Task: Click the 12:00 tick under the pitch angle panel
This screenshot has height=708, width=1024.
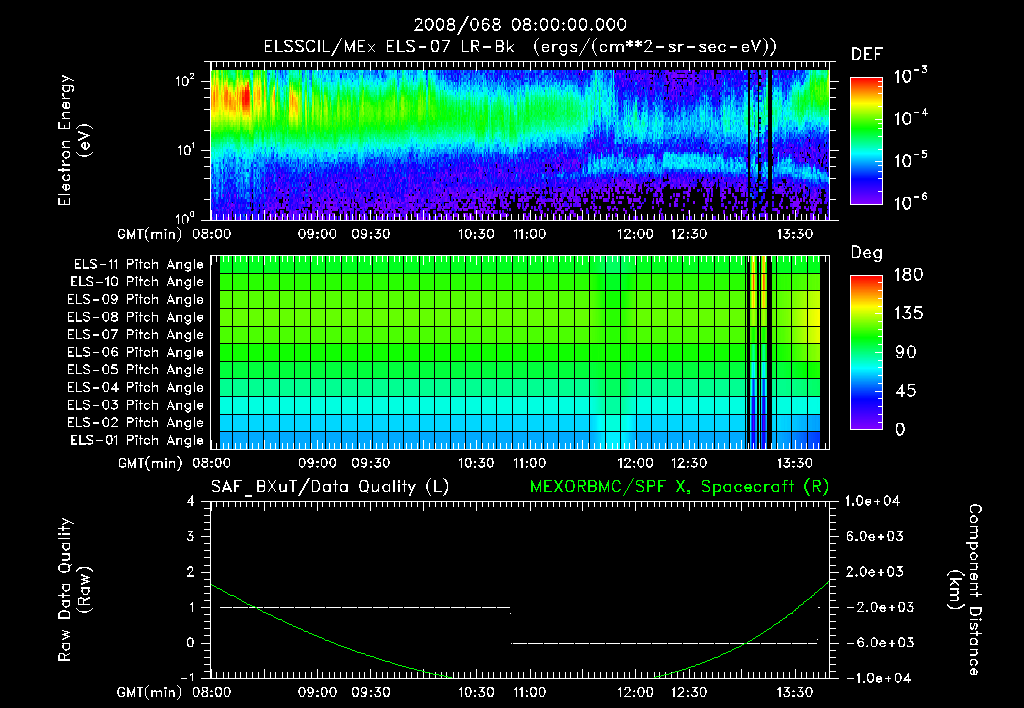Action: pyautogui.click(x=635, y=463)
